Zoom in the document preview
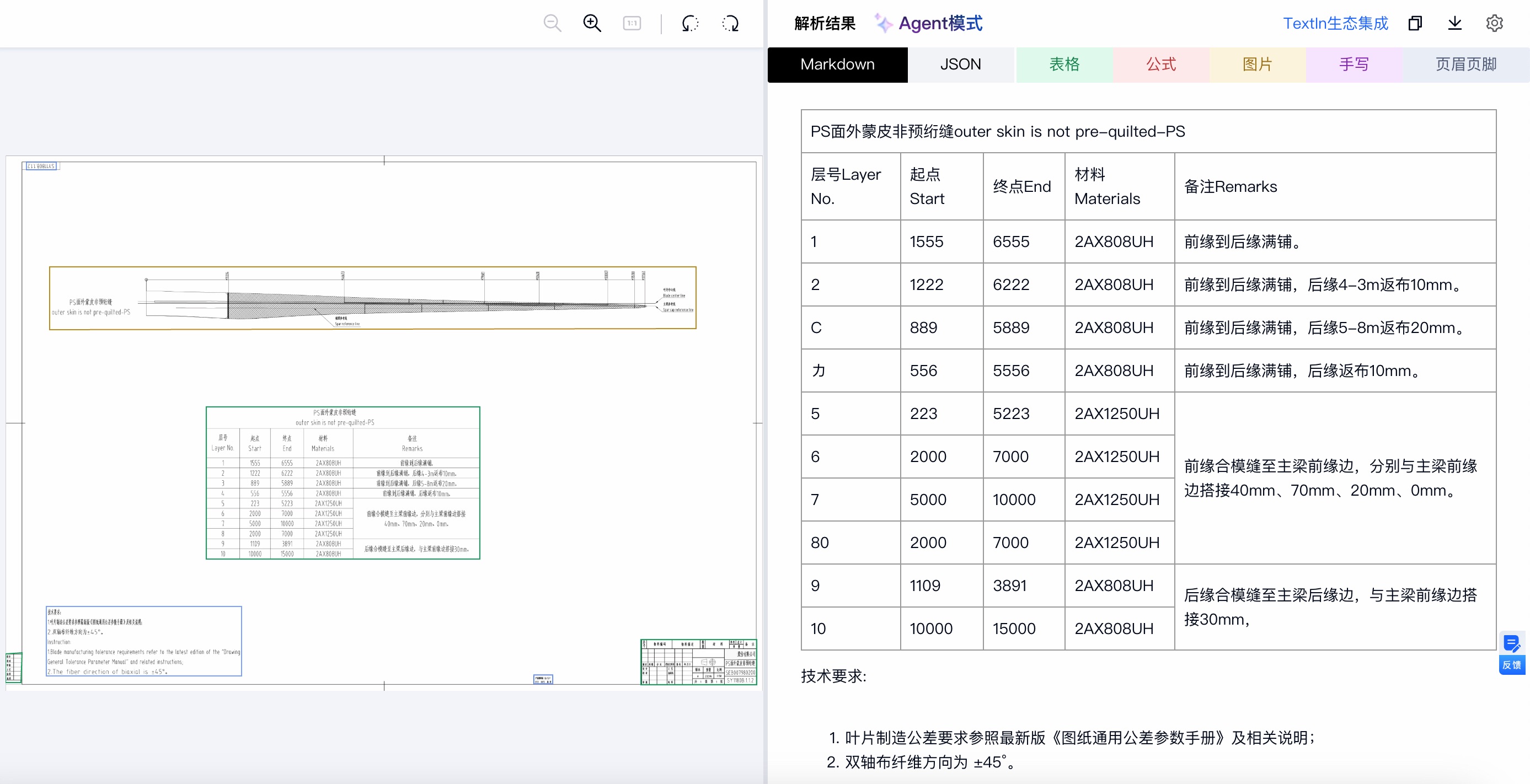The height and width of the screenshot is (784, 1530). pos(592,24)
